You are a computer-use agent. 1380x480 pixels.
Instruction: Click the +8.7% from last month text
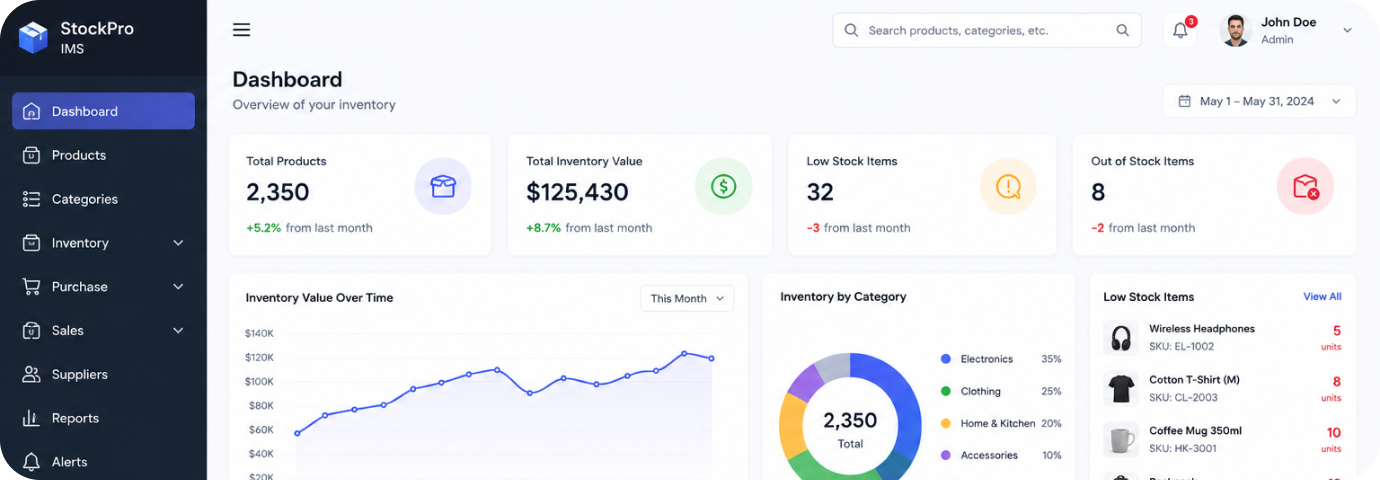589,228
